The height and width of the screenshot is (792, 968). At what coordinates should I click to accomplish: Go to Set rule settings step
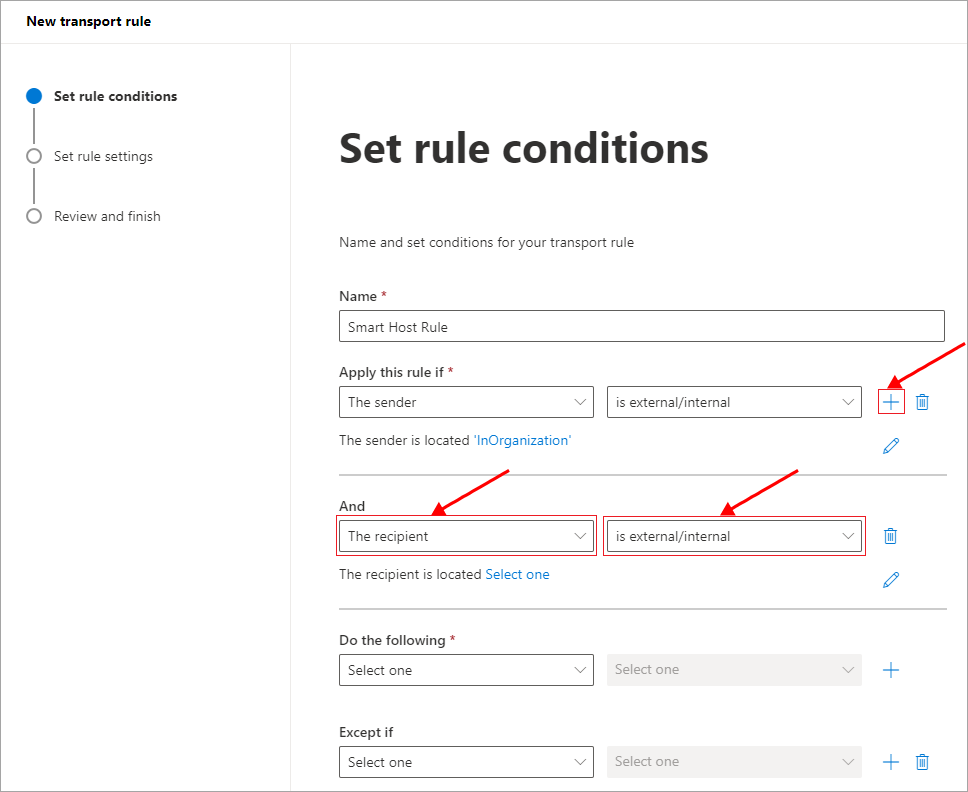click(103, 157)
